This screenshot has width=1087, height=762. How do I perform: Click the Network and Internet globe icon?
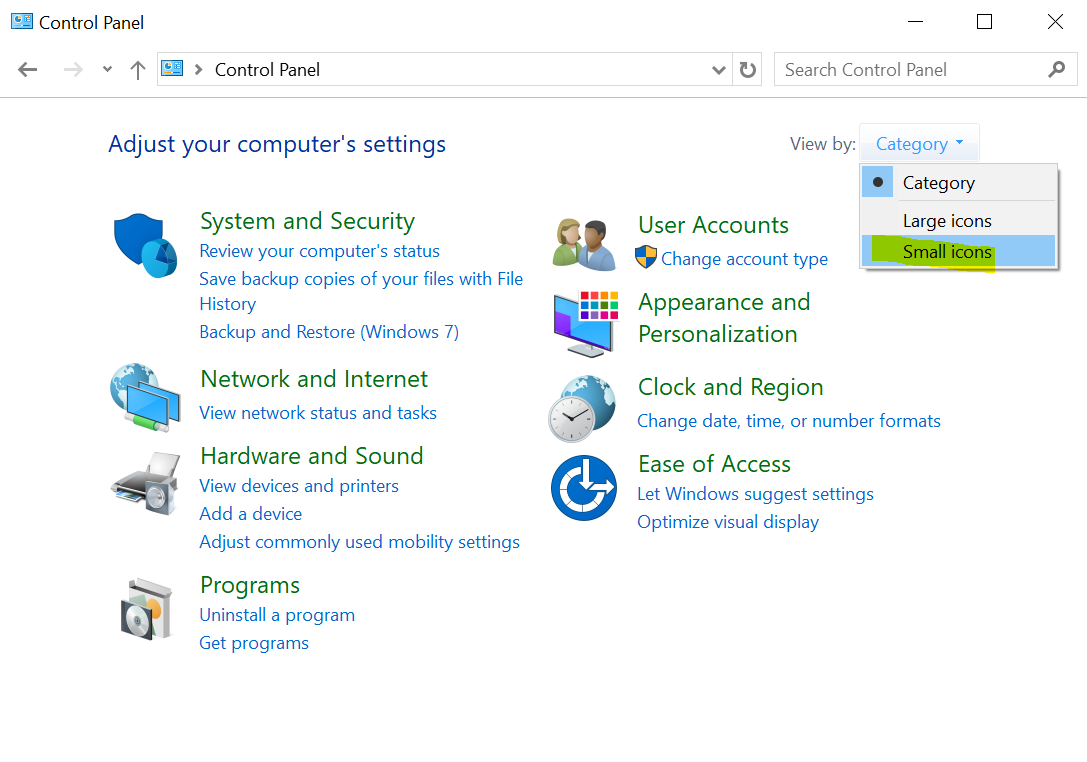pyautogui.click(x=145, y=397)
